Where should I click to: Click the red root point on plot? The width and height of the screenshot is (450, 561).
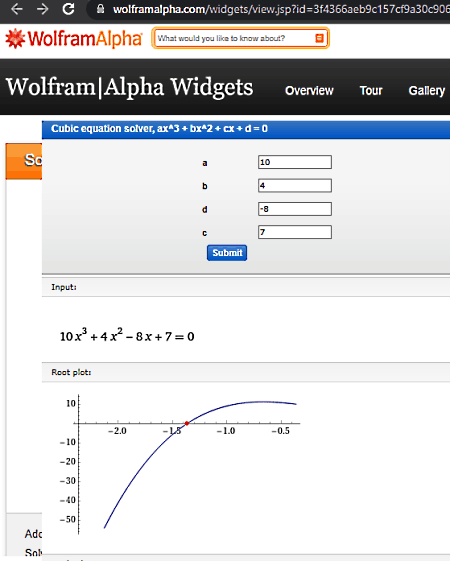click(x=187, y=423)
